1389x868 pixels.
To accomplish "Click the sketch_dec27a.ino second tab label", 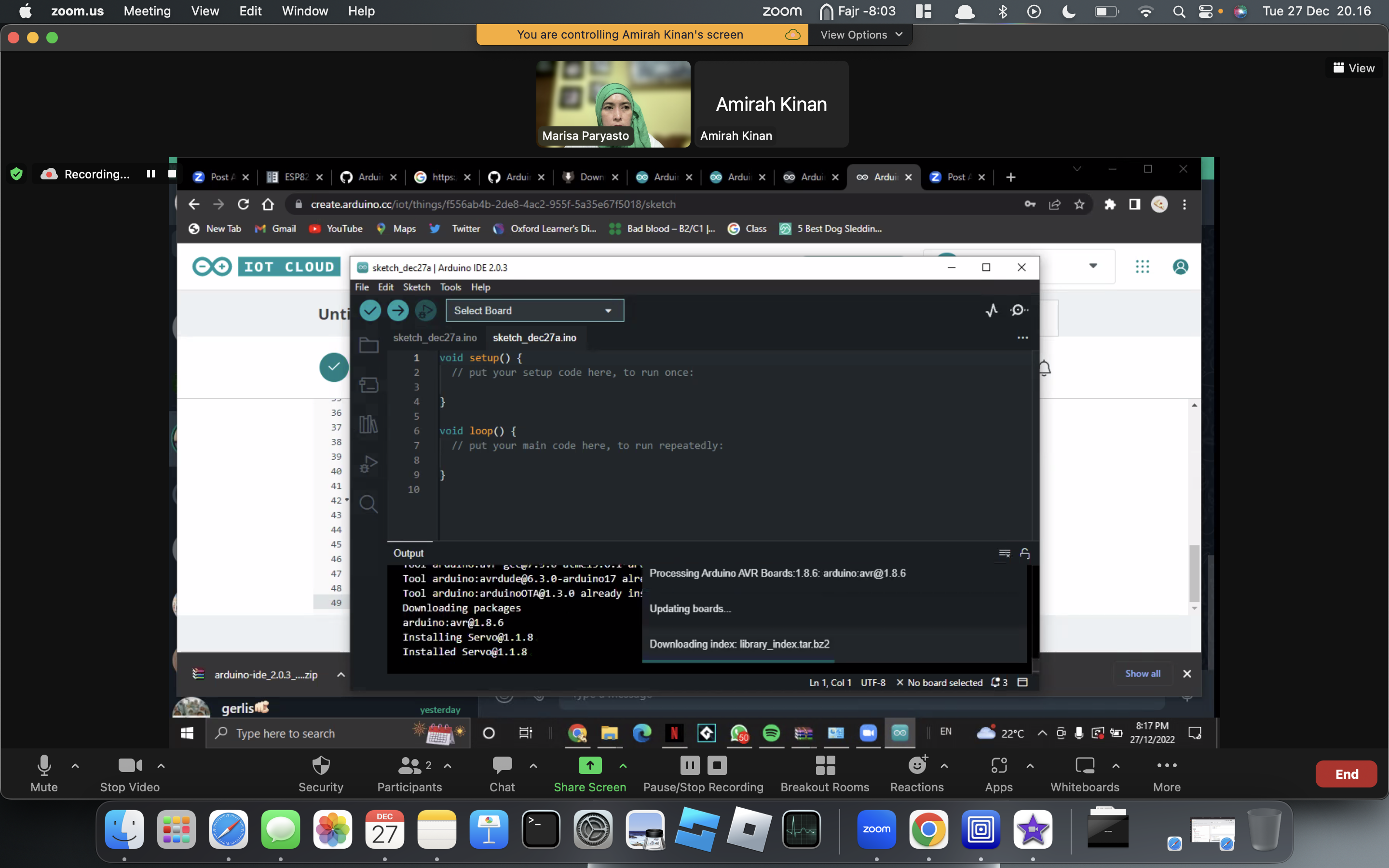I will [534, 337].
